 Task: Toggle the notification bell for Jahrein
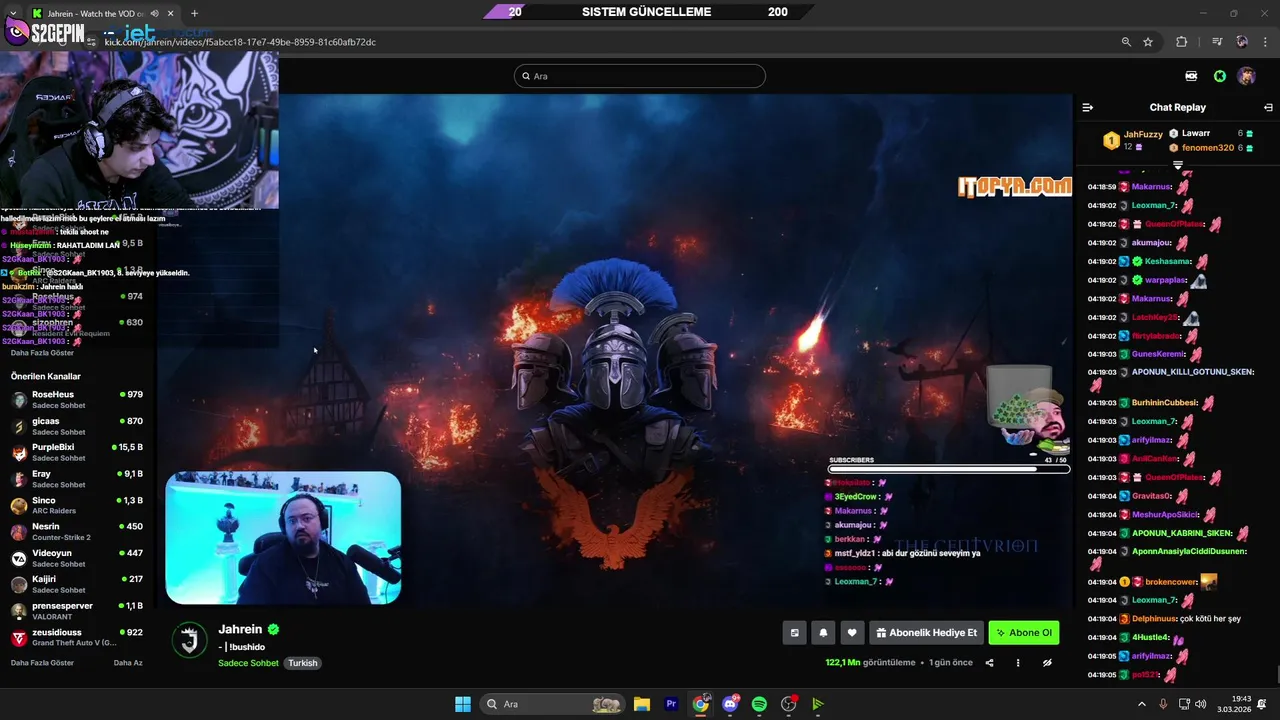click(823, 633)
